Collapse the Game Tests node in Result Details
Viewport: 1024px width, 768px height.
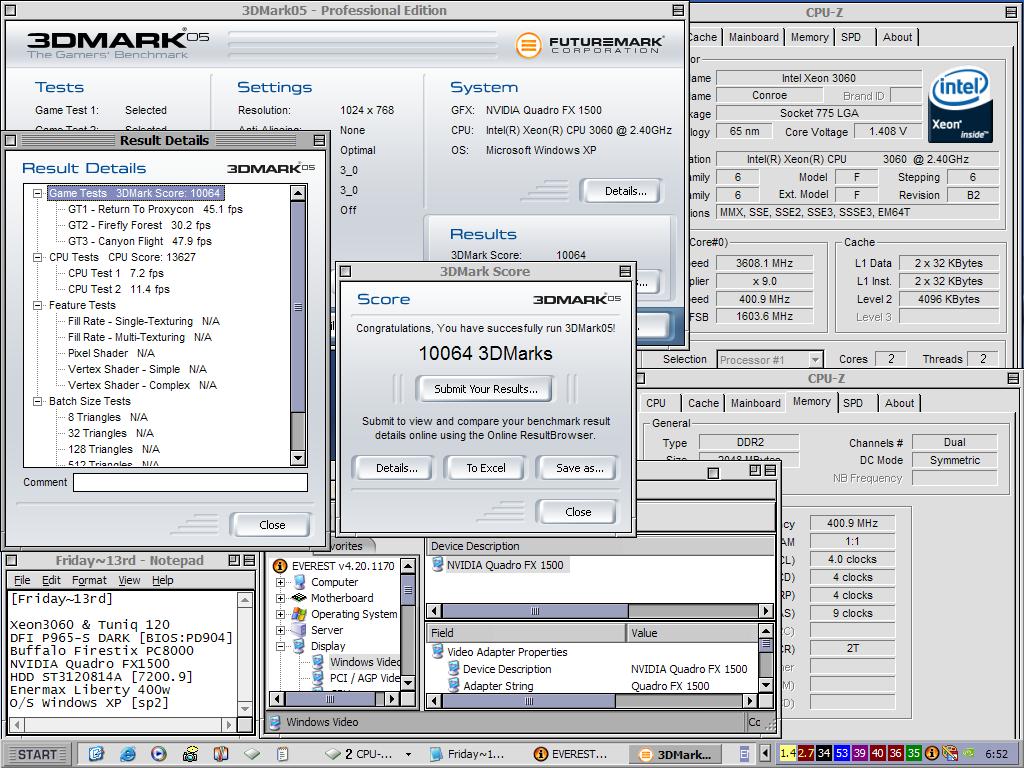point(38,193)
